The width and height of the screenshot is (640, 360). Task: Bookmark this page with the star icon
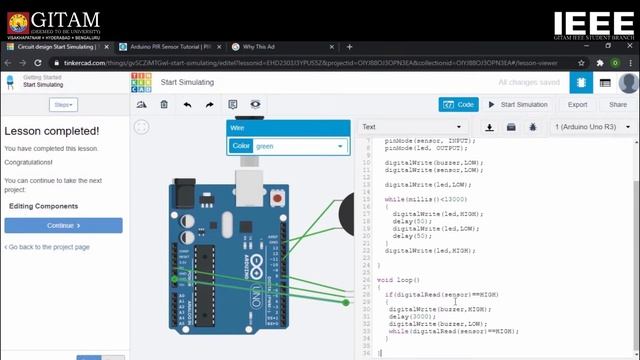pos(581,63)
